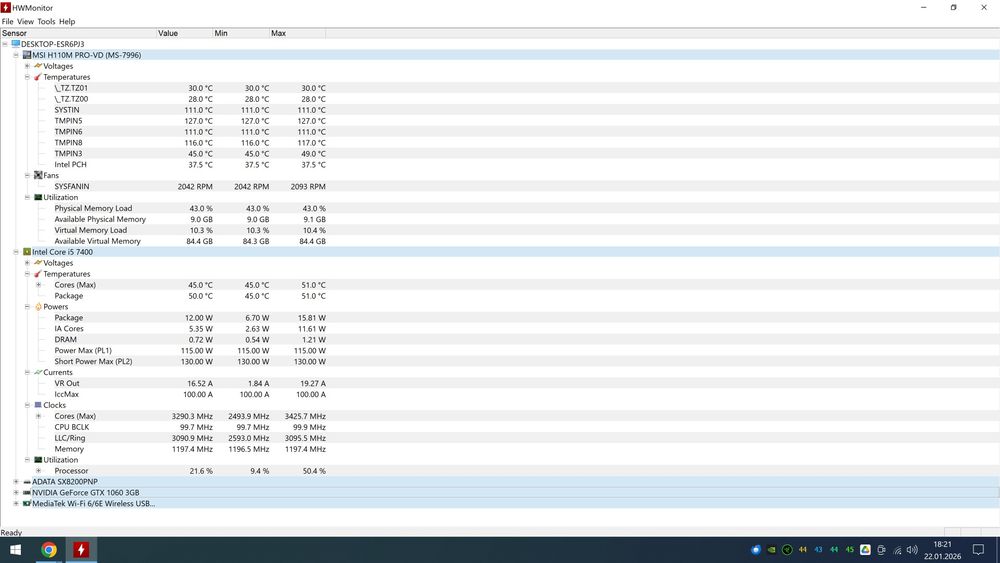Click the Voltages icon under MSI H110M PRO-VD

click(x=38, y=66)
